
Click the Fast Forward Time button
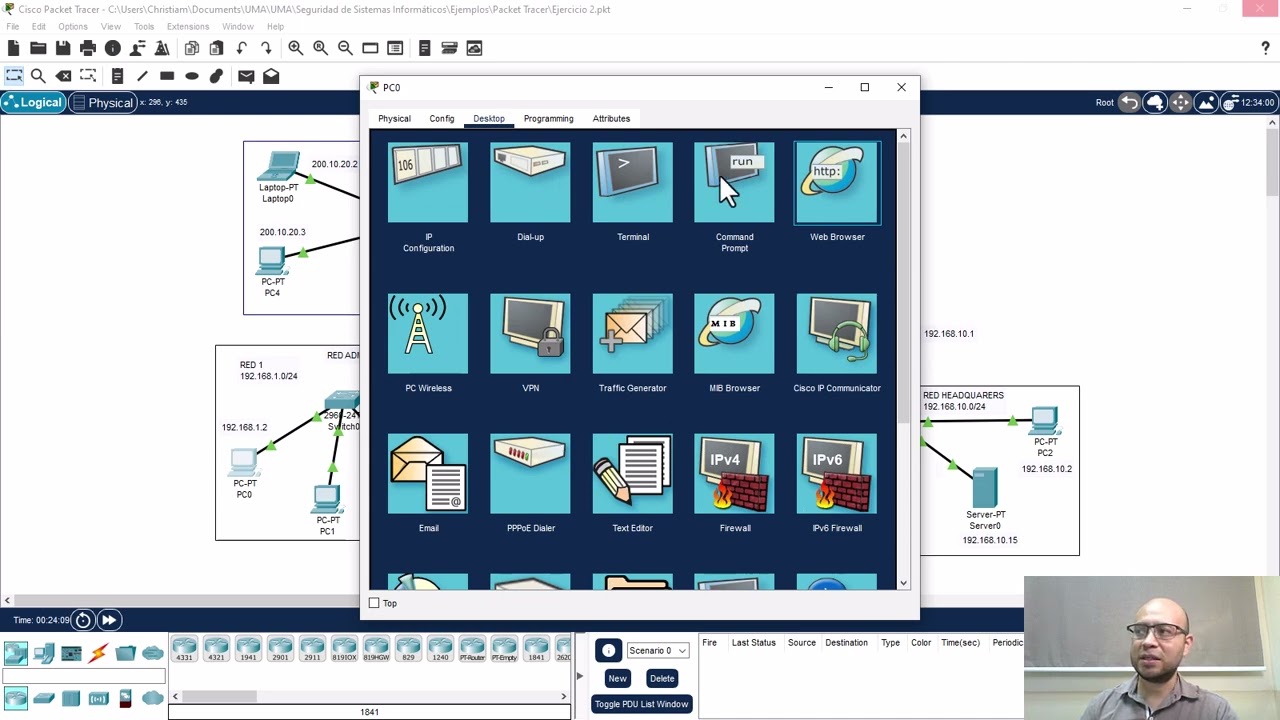tap(109, 620)
